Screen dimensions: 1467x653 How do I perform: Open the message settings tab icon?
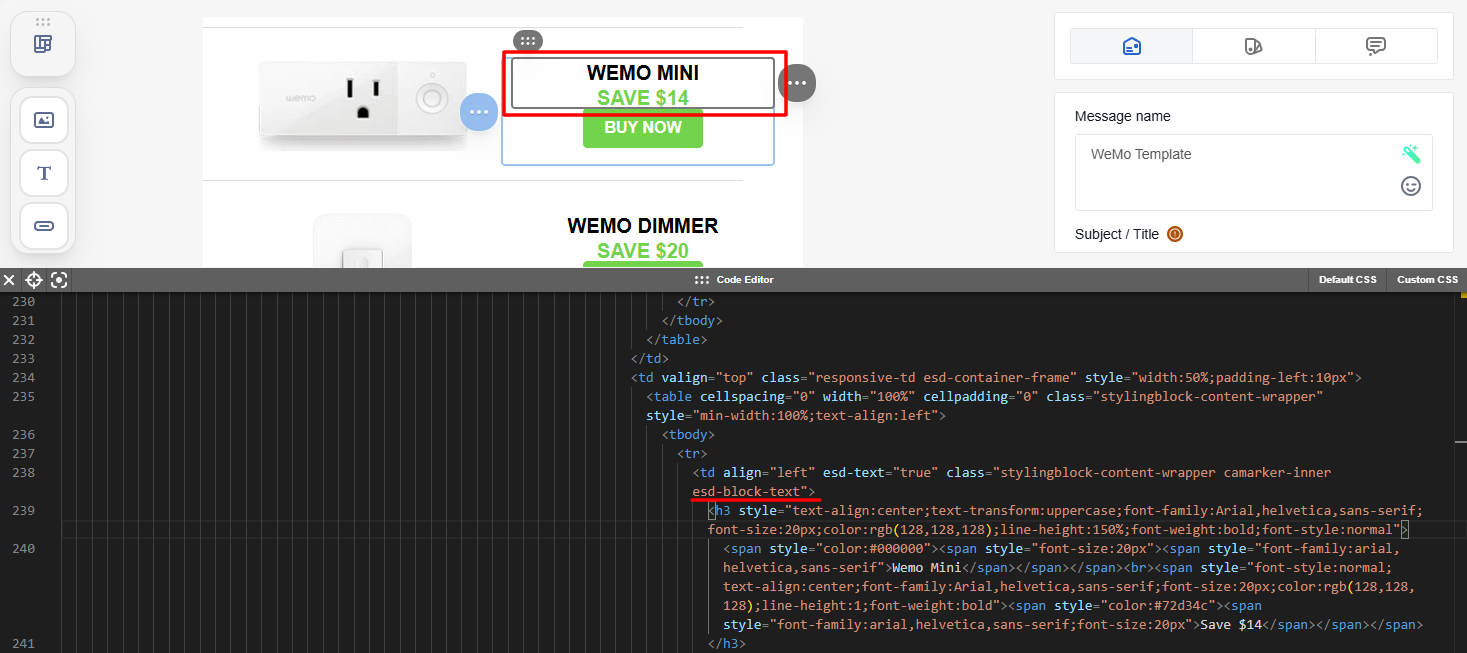pos(1132,46)
